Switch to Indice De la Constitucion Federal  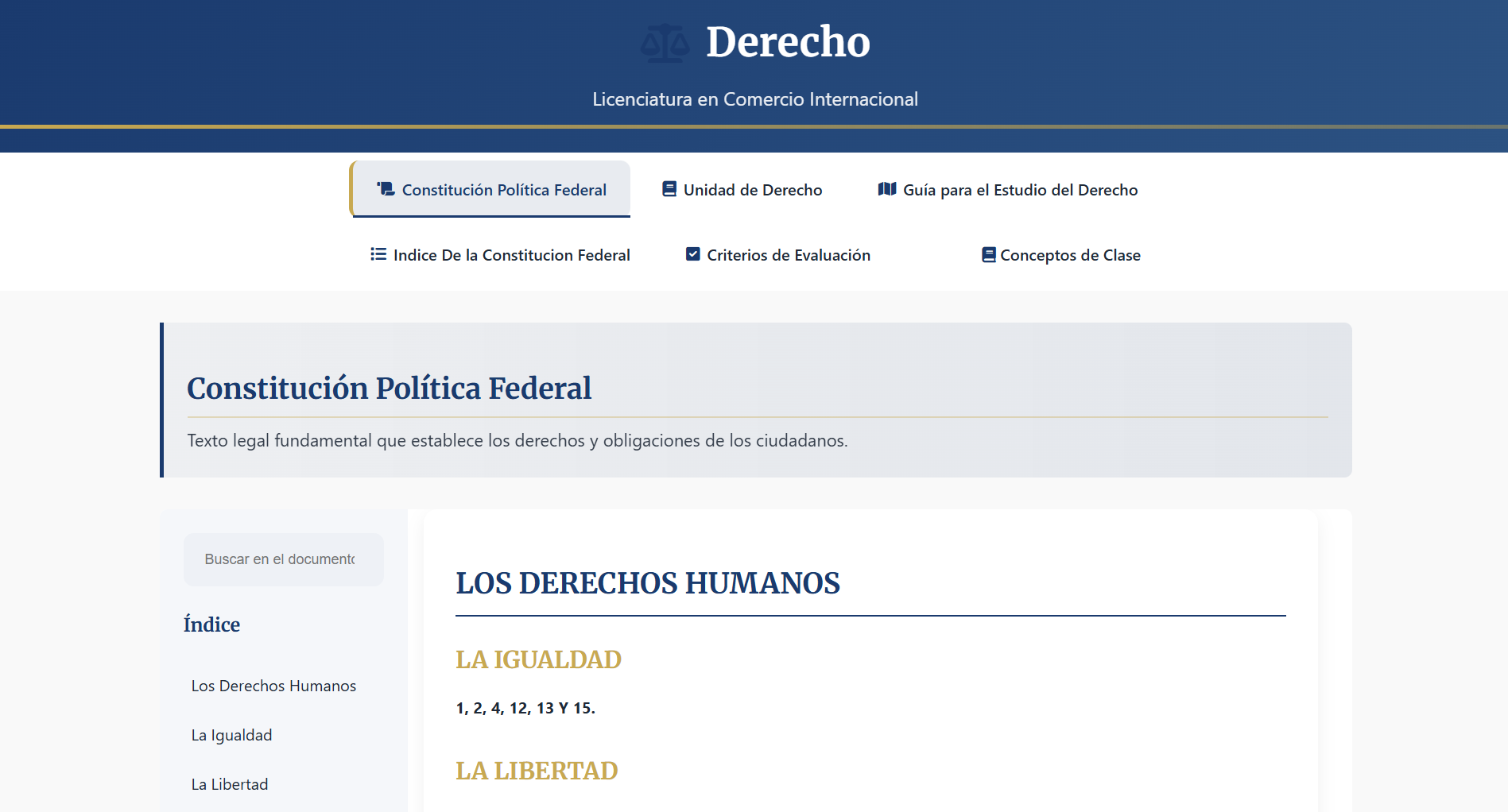point(512,254)
